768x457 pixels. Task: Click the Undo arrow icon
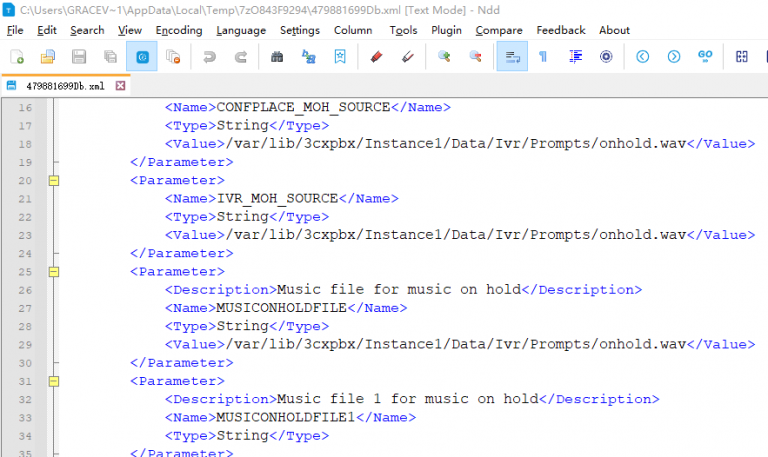click(209, 57)
